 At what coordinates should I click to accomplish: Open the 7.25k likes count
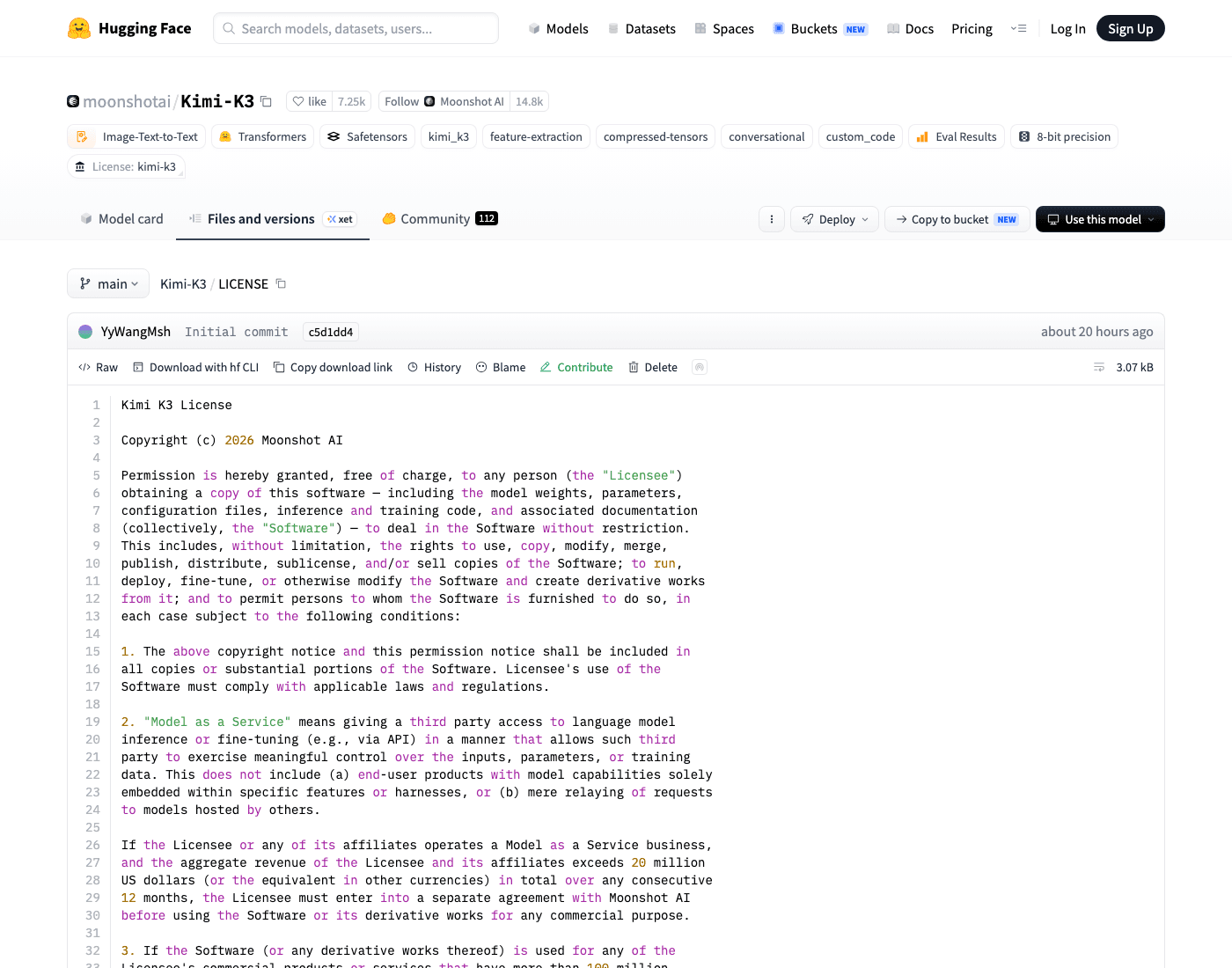pyautogui.click(x=351, y=101)
